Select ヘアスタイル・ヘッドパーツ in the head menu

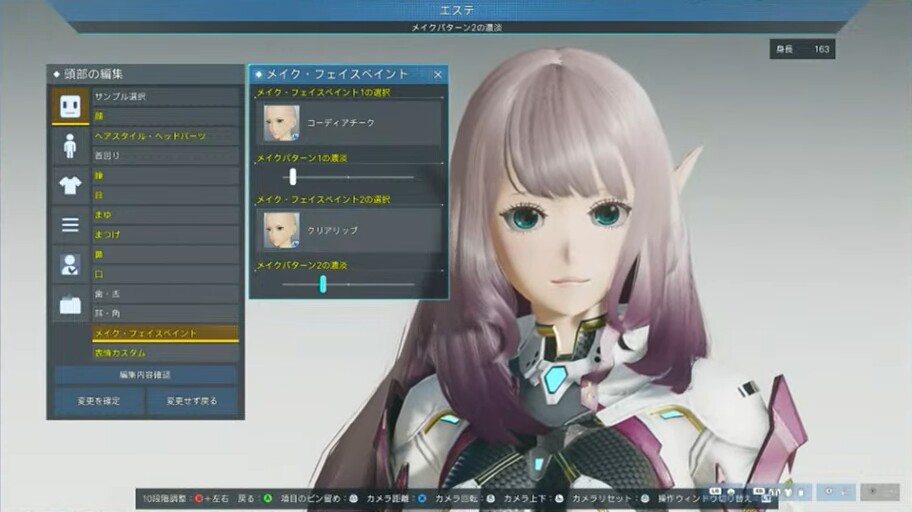pos(166,136)
